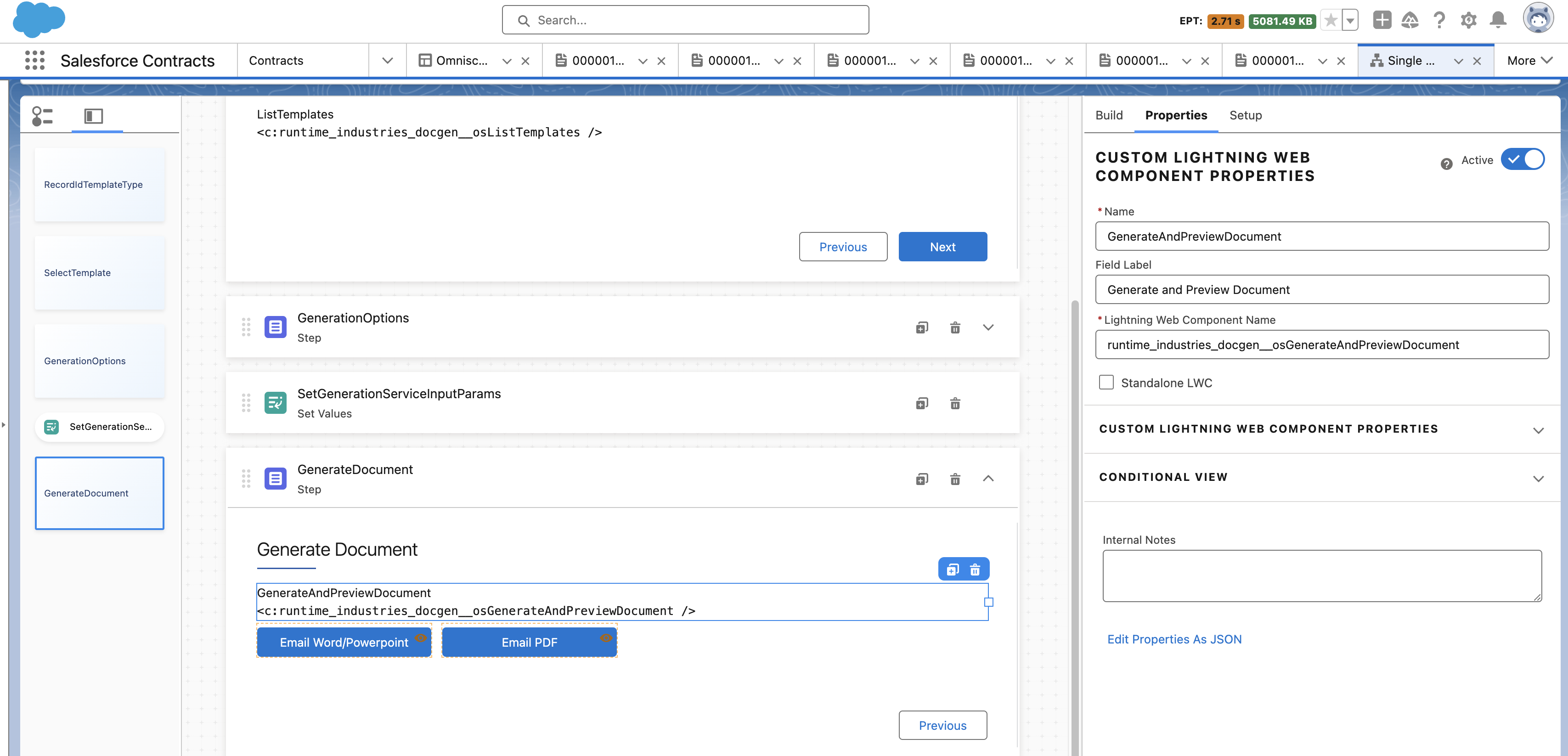Expand the GenerationOptions step chevron
1568x756 pixels.
988,327
